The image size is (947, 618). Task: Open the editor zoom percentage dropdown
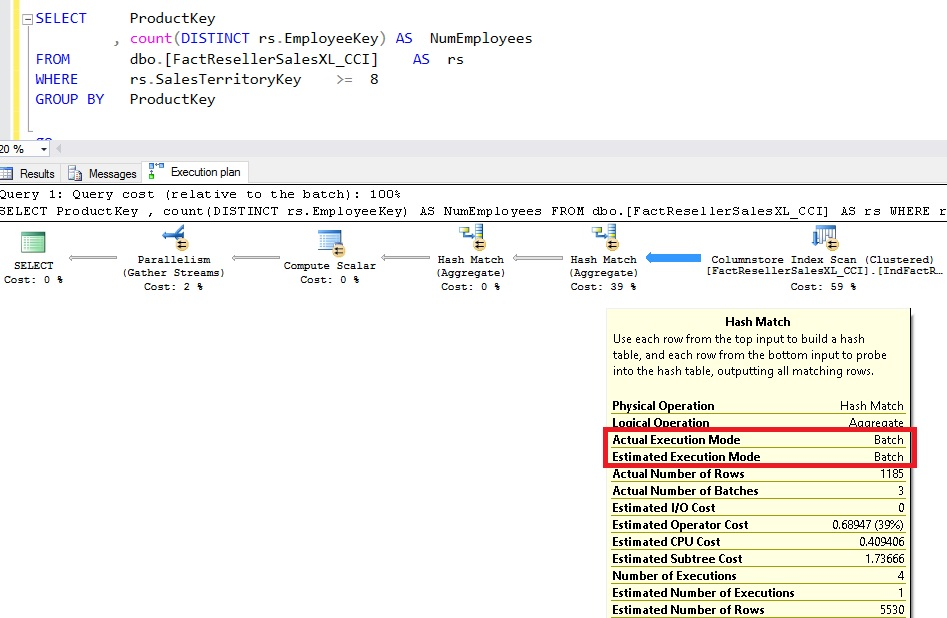click(x=44, y=149)
